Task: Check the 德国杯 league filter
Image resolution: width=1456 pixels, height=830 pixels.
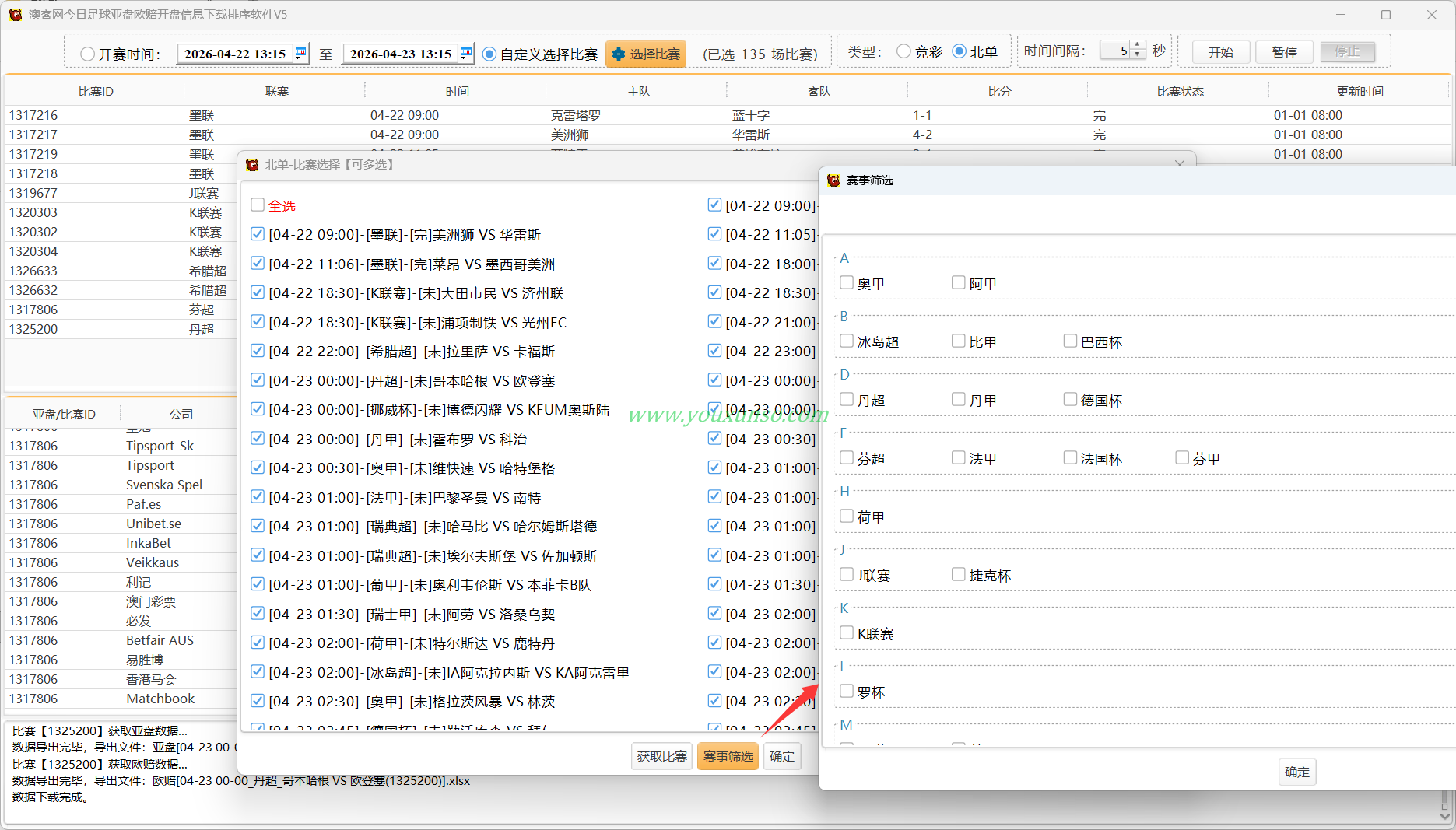Action: tap(1071, 400)
